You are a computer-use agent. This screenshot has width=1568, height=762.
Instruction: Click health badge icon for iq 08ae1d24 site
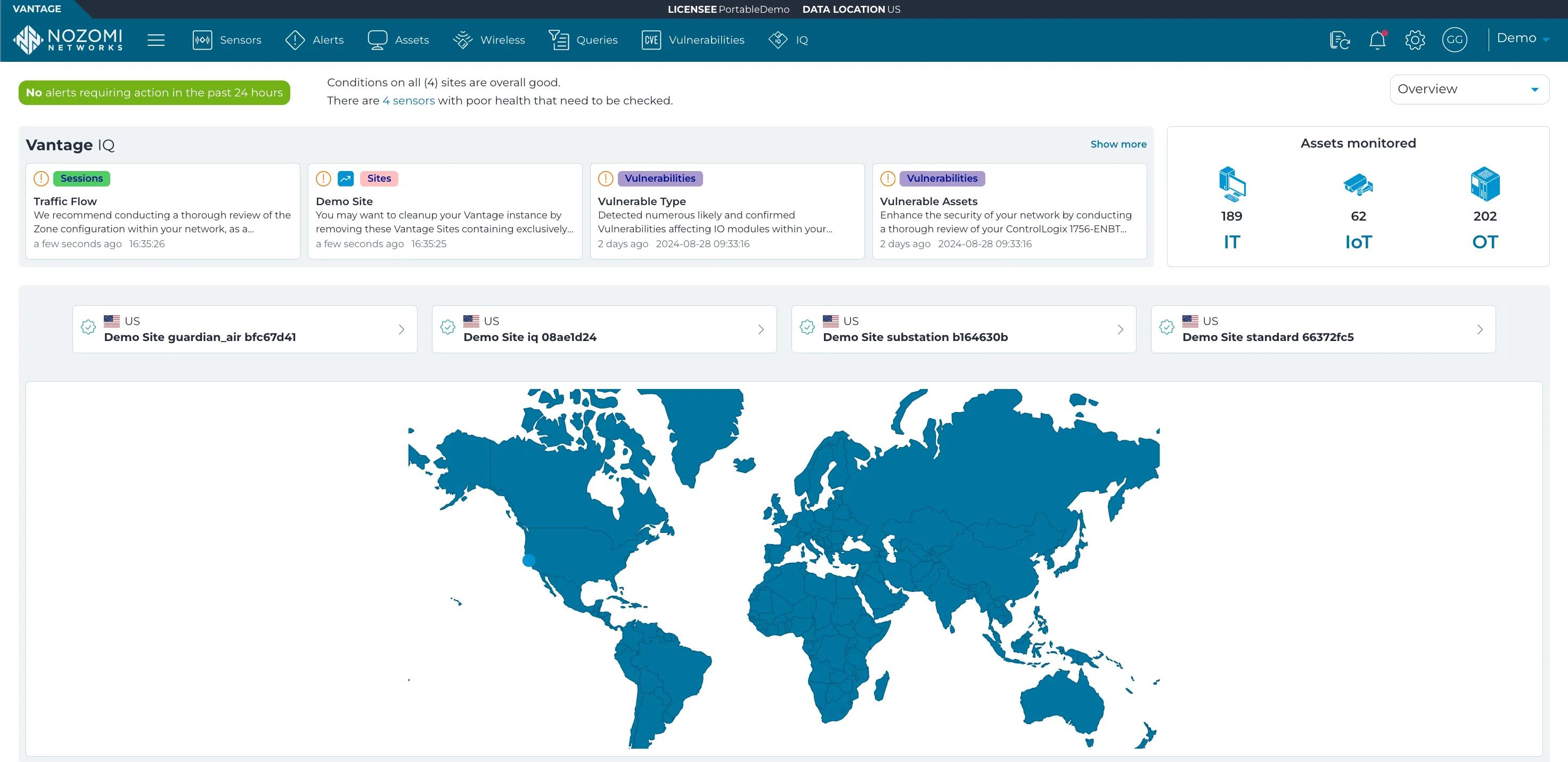coord(448,328)
